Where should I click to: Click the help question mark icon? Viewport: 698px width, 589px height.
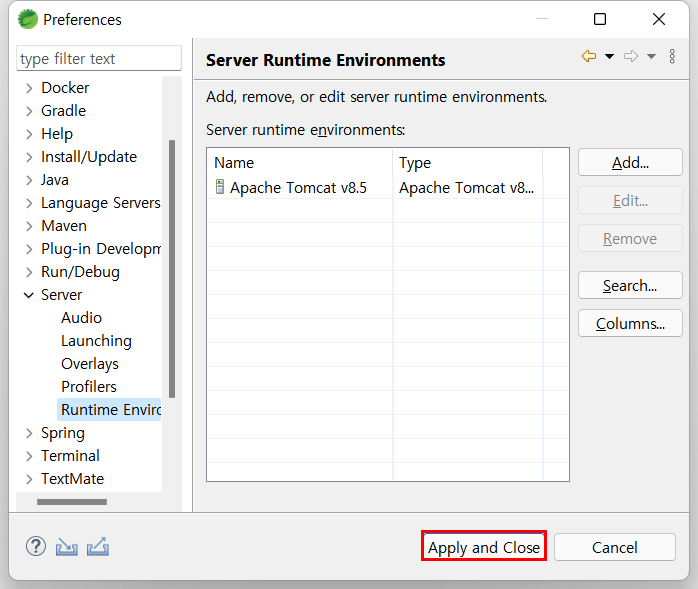pos(36,546)
